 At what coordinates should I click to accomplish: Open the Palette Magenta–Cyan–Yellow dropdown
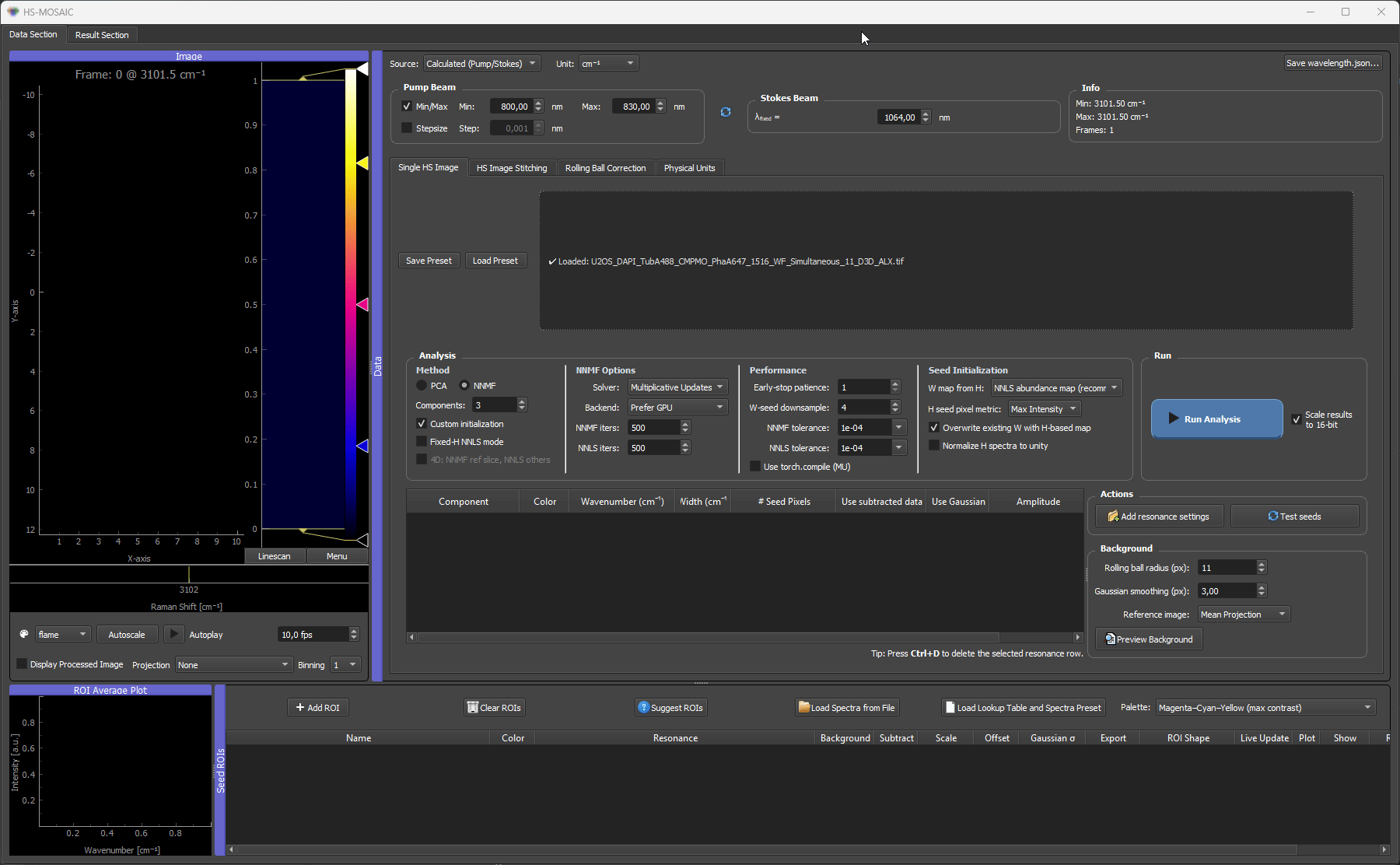tap(1265, 708)
